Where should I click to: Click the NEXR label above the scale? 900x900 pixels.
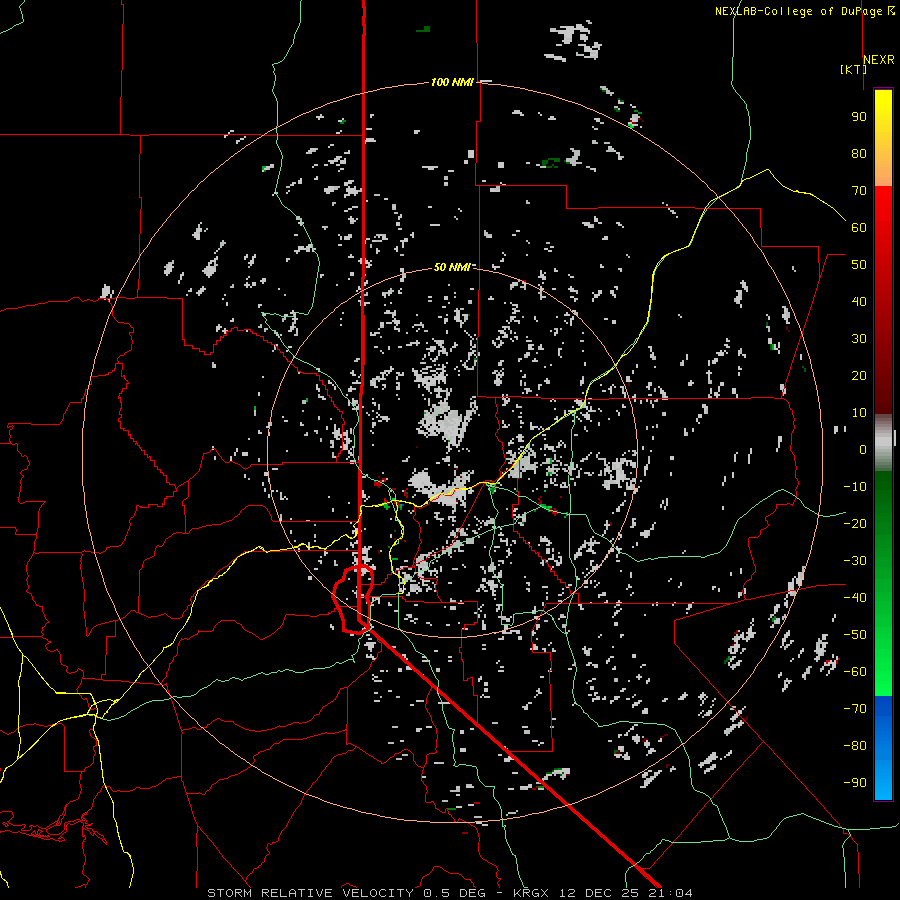878,60
